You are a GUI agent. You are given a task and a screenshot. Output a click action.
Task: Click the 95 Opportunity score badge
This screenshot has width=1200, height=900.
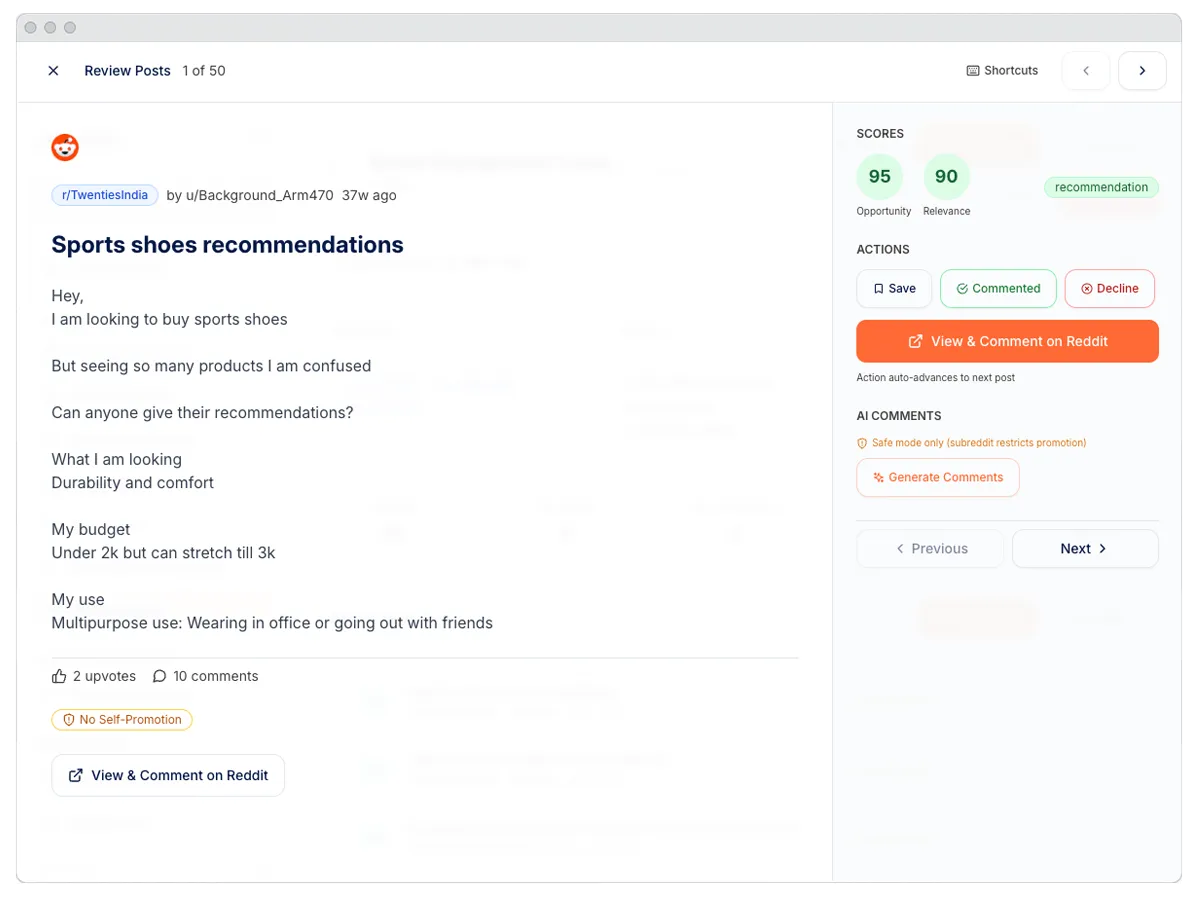(x=880, y=175)
